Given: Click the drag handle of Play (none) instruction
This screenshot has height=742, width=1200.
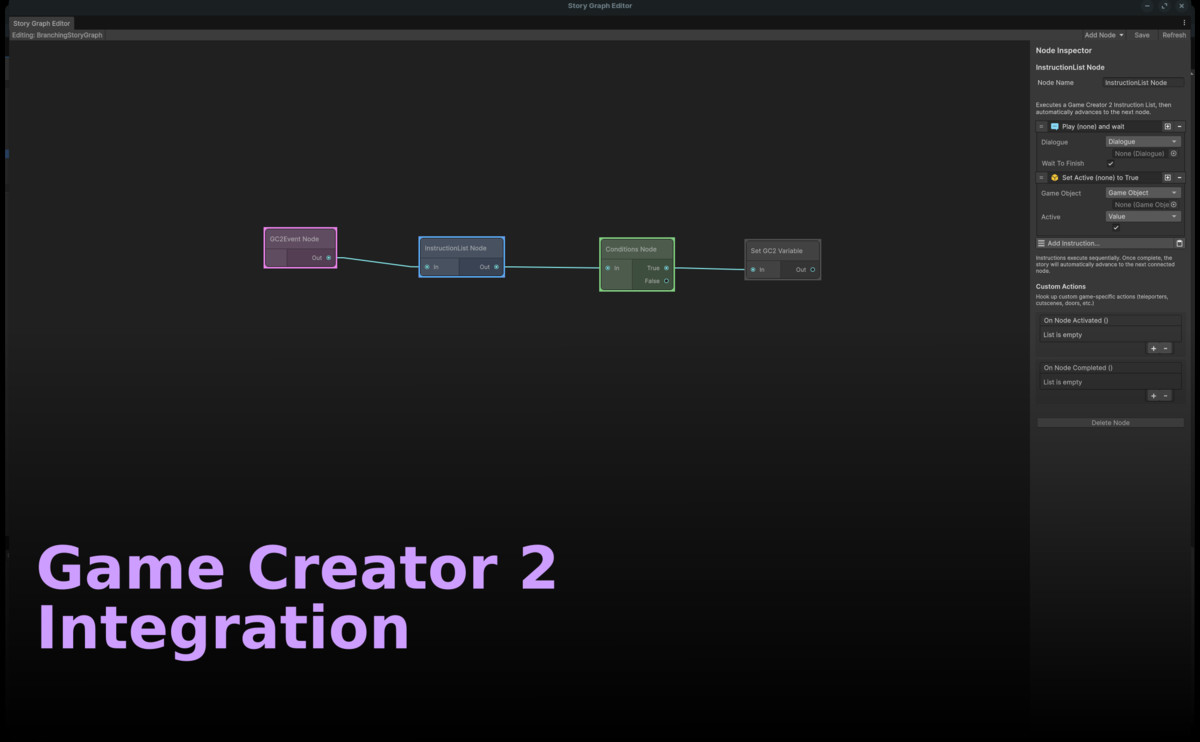Looking at the screenshot, I should (x=1041, y=127).
